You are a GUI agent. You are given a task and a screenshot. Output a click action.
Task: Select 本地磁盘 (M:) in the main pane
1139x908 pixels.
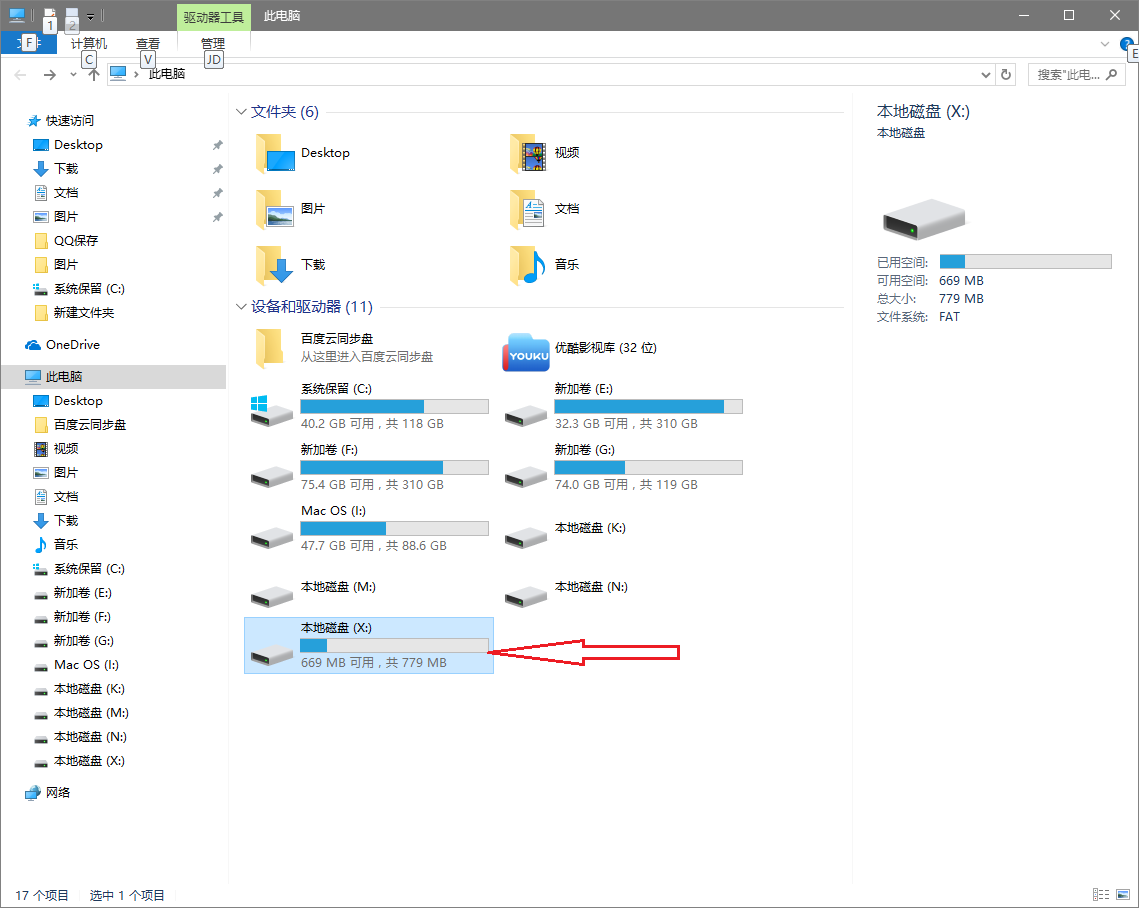(x=312, y=592)
